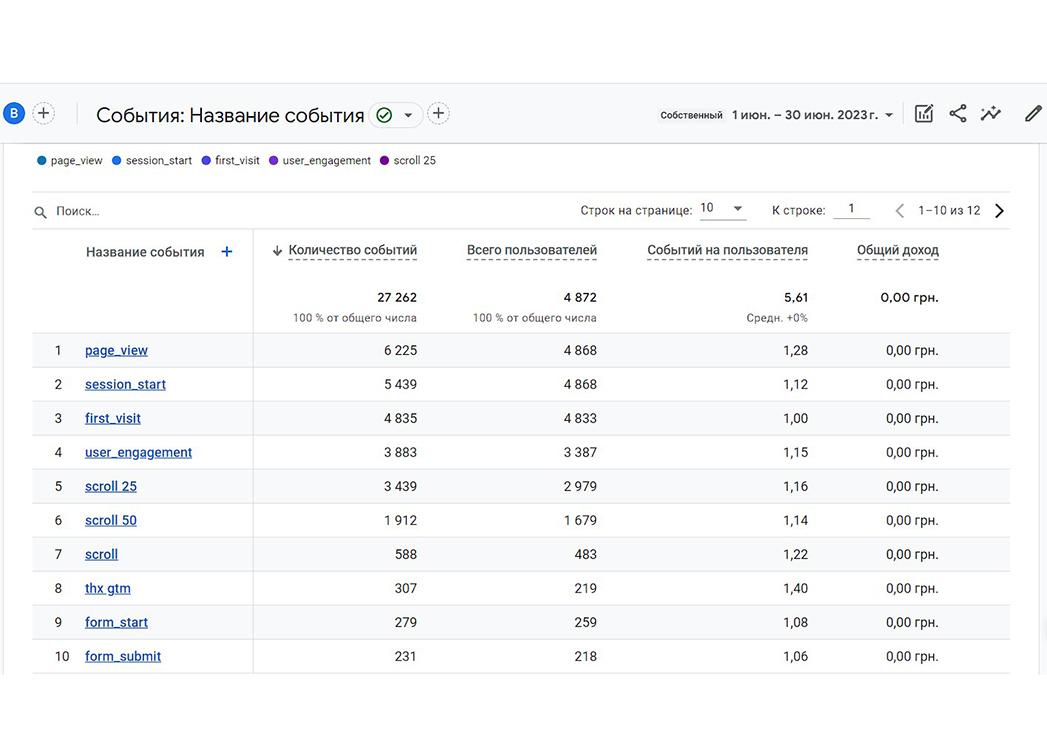Viewport: 1047px width, 756px height.
Task: Sort by Всего пользователей column
Action: (x=532, y=250)
